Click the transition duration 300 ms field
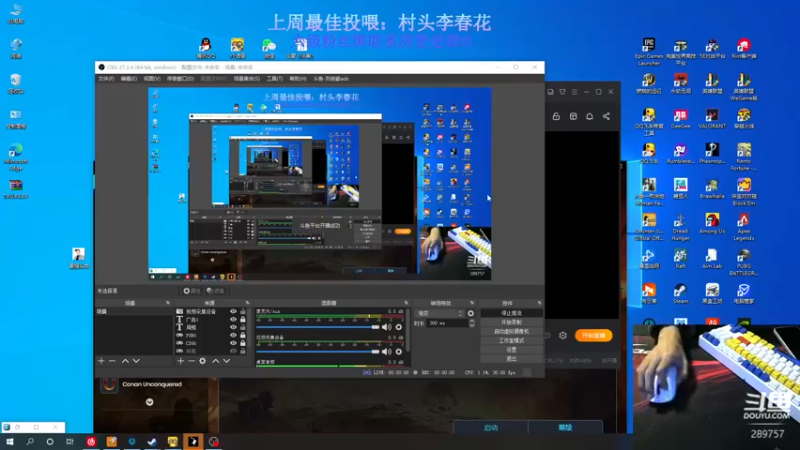800x450 pixels. coord(447,323)
